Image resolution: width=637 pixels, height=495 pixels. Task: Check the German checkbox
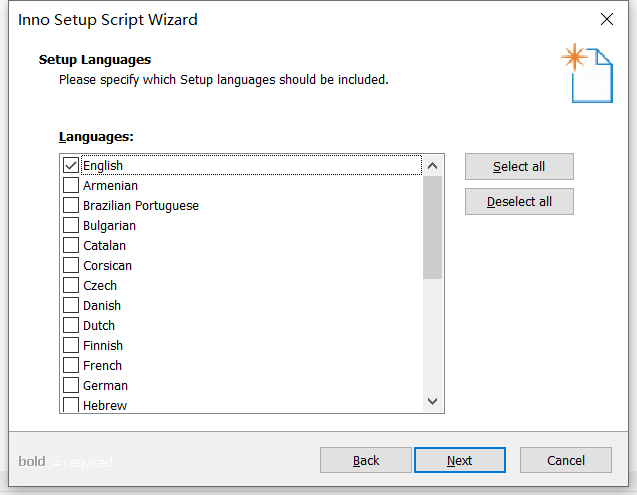71,385
